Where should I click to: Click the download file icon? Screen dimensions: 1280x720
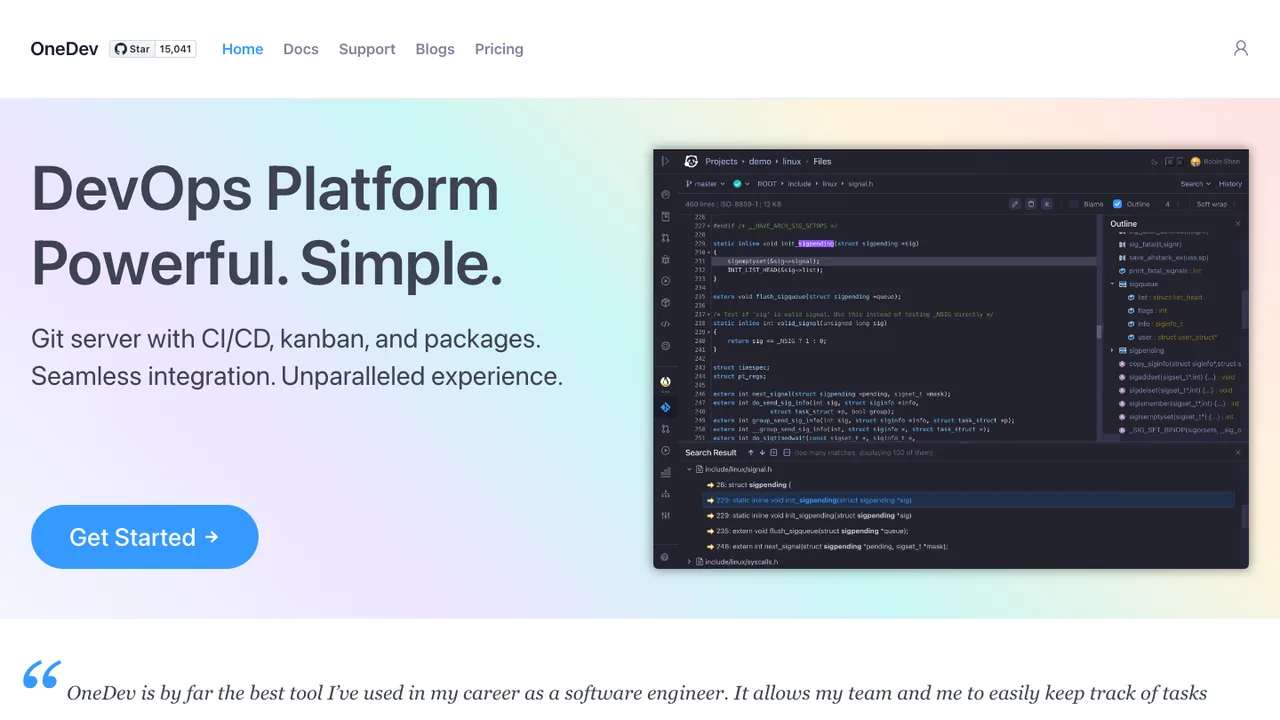coord(1047,204)
